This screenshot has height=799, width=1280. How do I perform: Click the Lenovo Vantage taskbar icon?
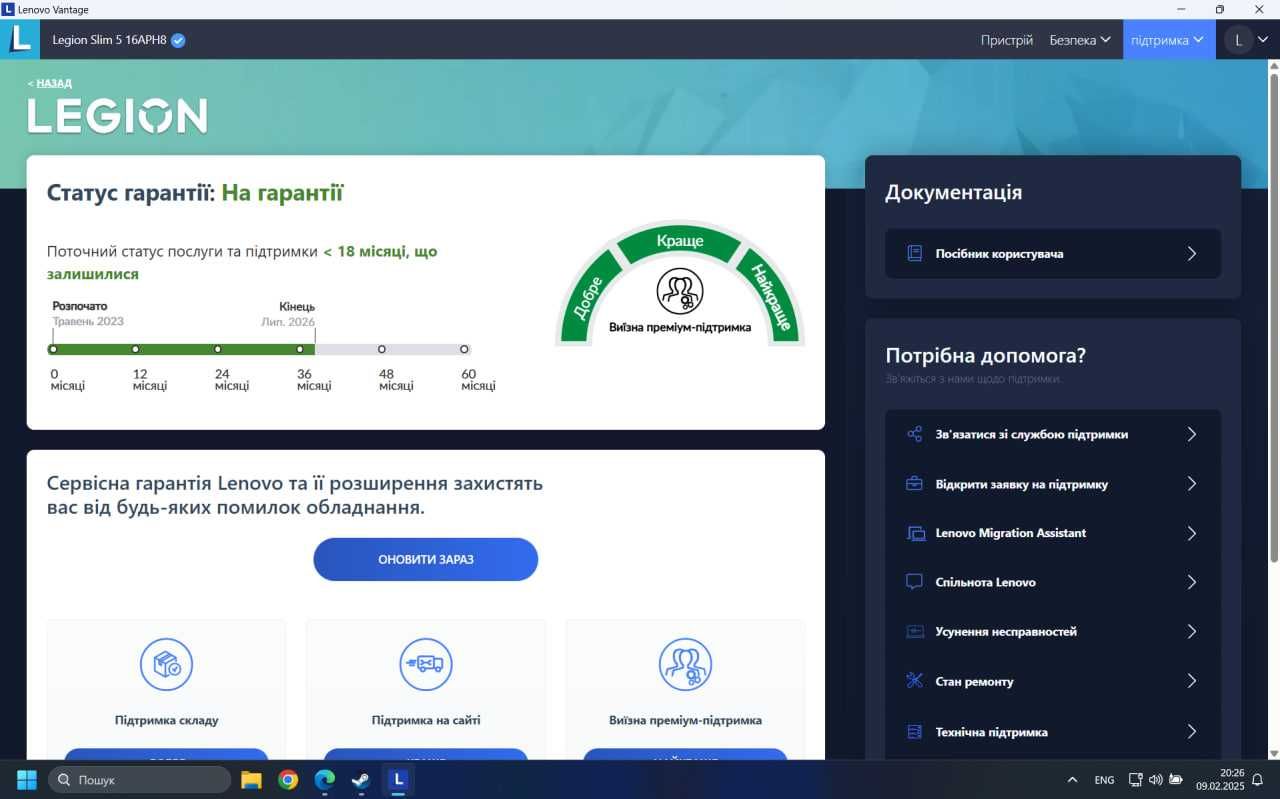[x=398, y=779]
